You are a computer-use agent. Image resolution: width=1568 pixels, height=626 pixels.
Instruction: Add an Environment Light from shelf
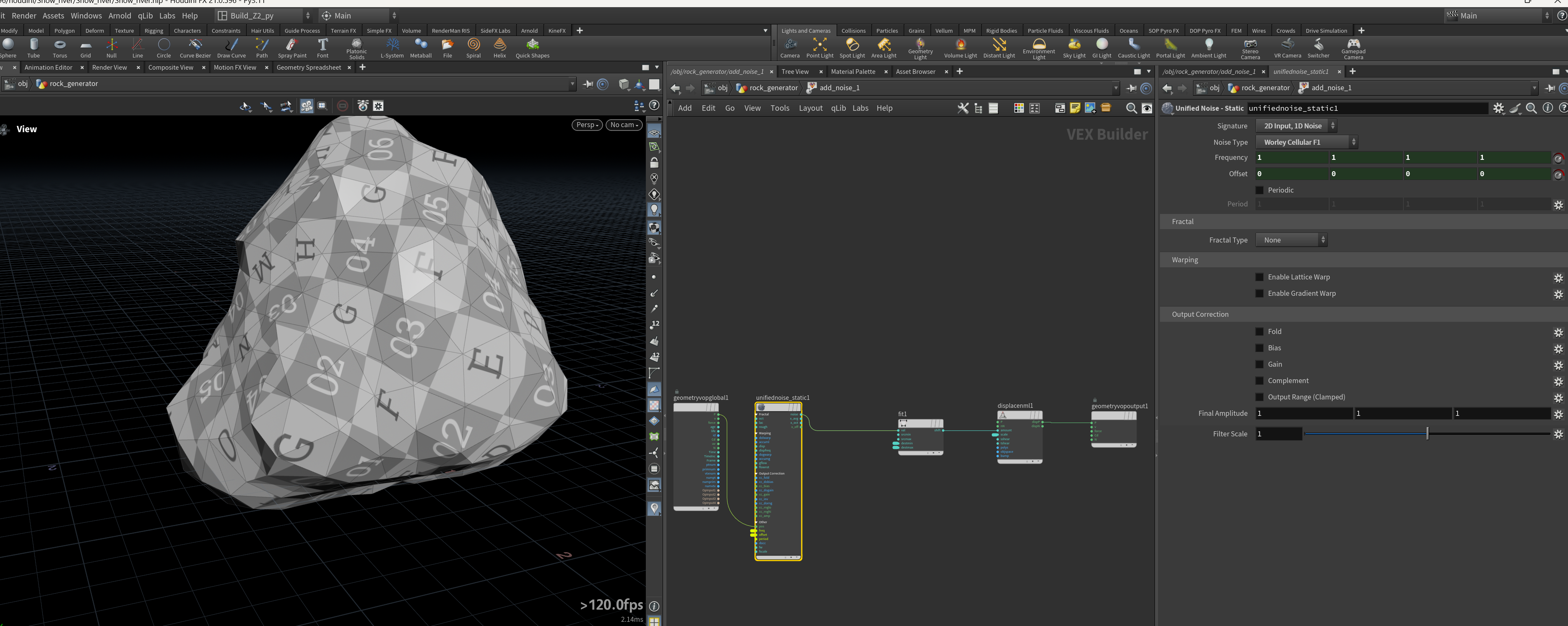tap(1038, 47)
